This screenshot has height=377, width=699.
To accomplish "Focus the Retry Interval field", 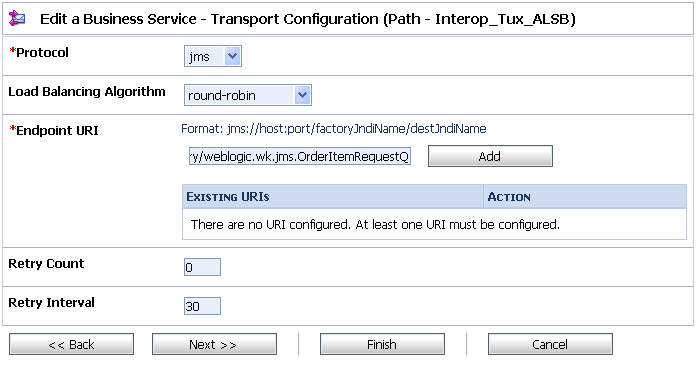I will (x=202, y=306).
